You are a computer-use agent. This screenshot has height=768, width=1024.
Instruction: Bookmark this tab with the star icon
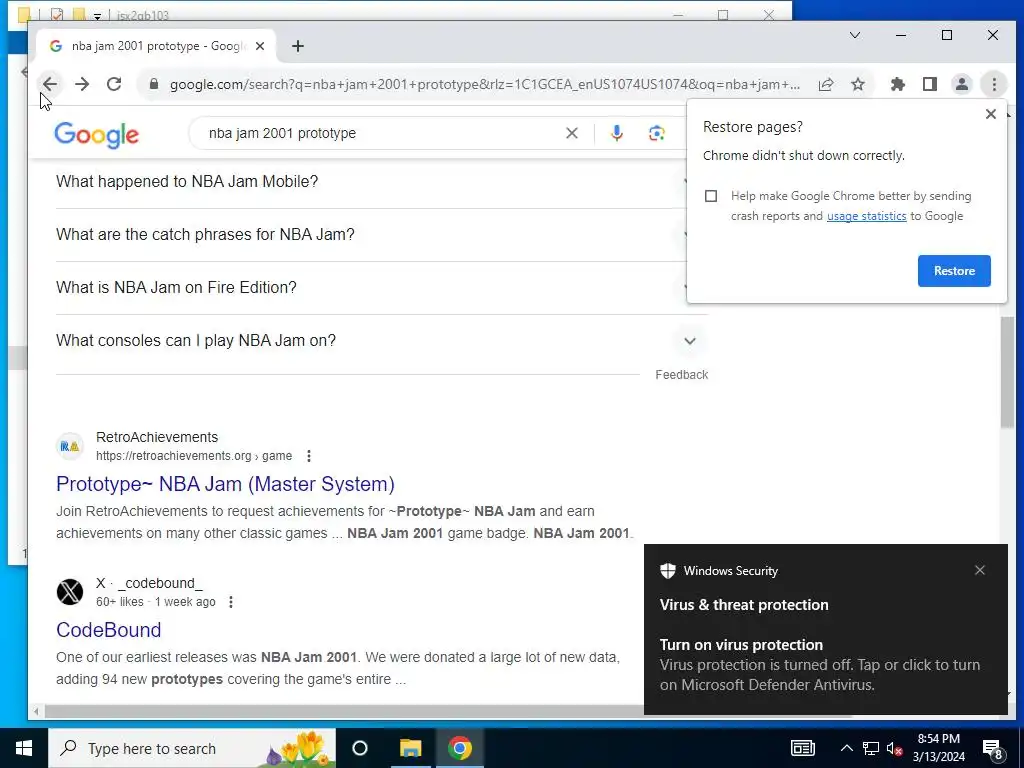pyautogui.click(x=857, y=84)
